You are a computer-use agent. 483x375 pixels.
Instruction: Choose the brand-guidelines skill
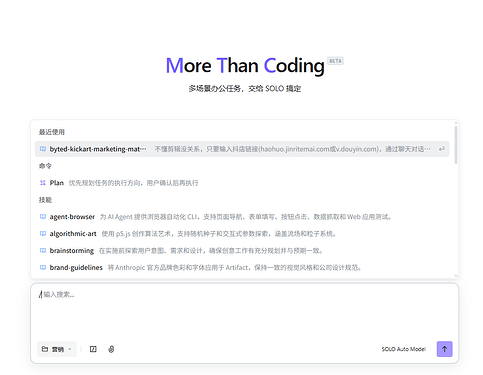coord(242,267)
